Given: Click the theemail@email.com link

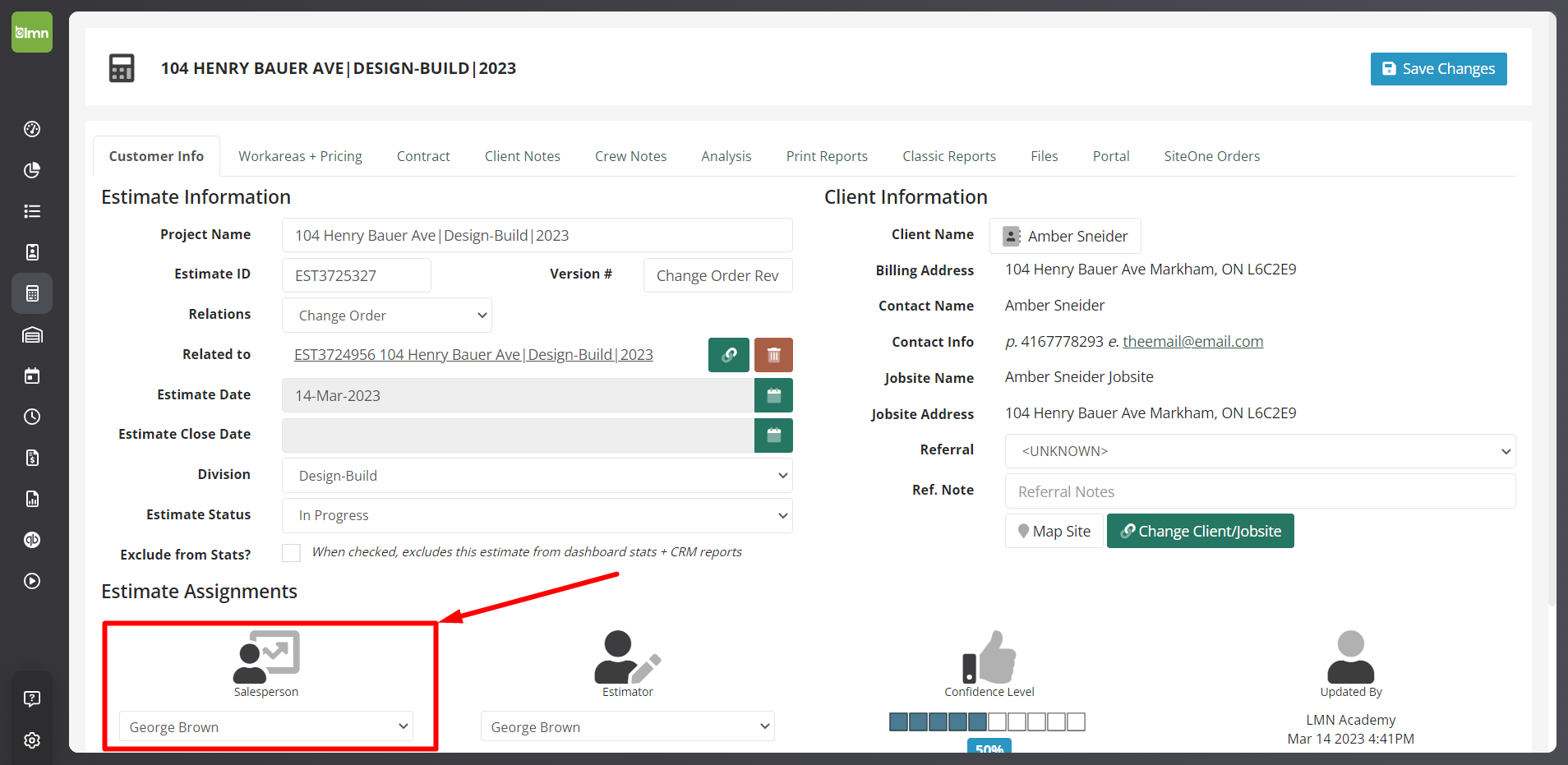Looking at the screenshot, I should [x=1193, y=341].
